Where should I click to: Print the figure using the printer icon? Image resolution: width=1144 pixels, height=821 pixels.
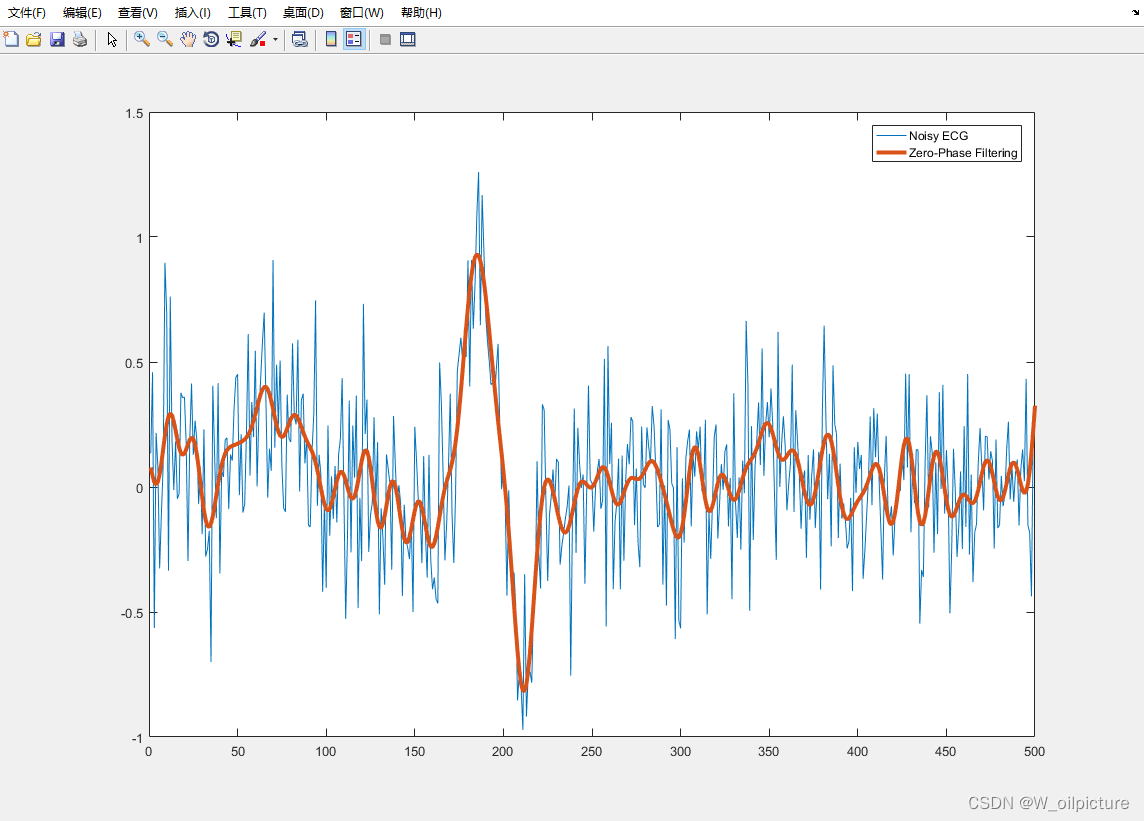pyautogui.click(x=80, y=39)
